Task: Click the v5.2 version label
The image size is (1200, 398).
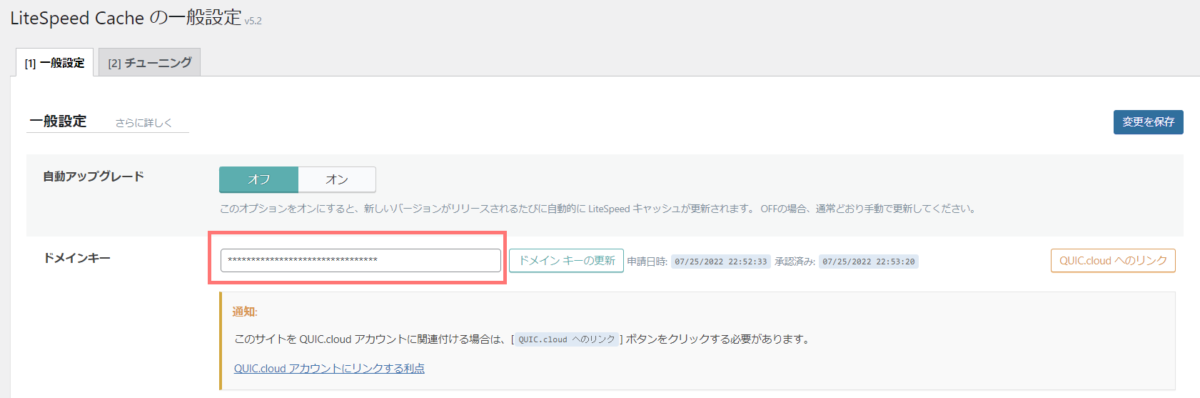Action: 253,22
